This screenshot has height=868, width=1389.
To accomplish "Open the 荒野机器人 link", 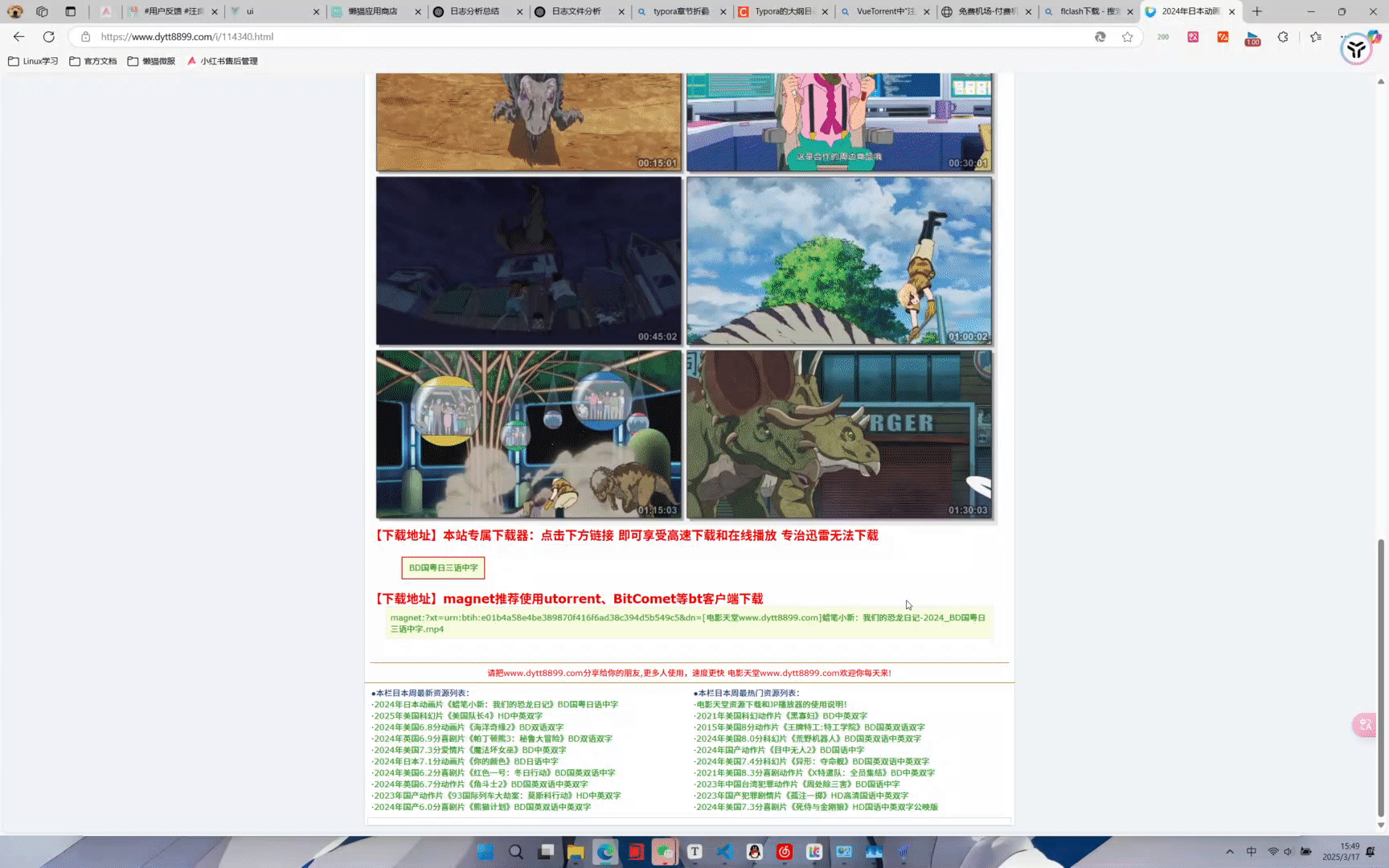I will point(809,739).
